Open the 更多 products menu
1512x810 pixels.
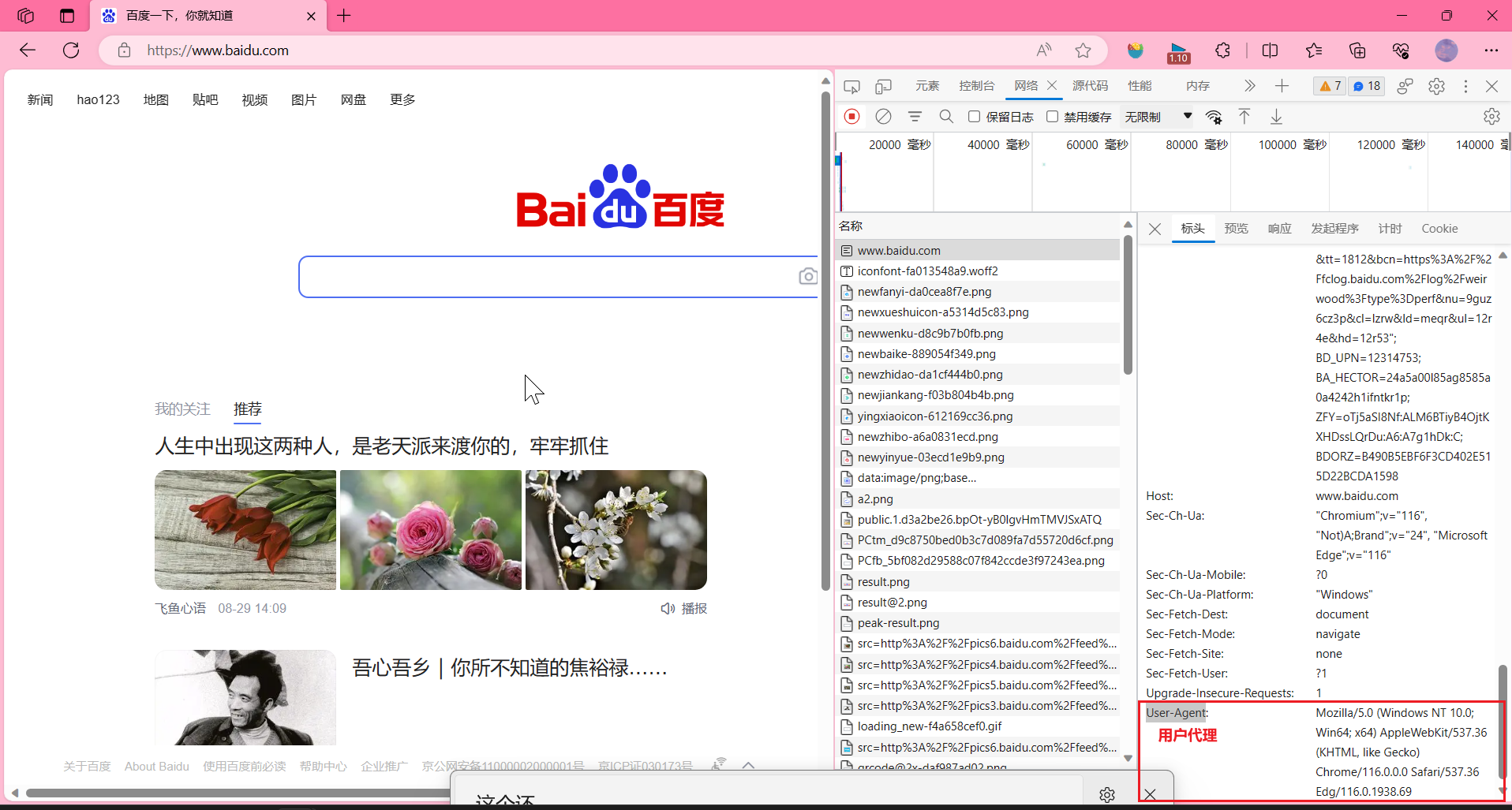402,99
